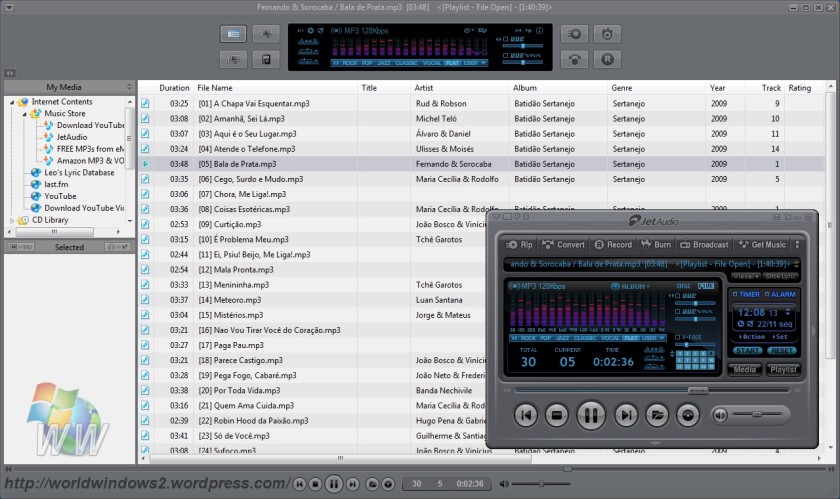
Task: Click next track in JetAudio mini player
Action: click(x=626, y=415)
